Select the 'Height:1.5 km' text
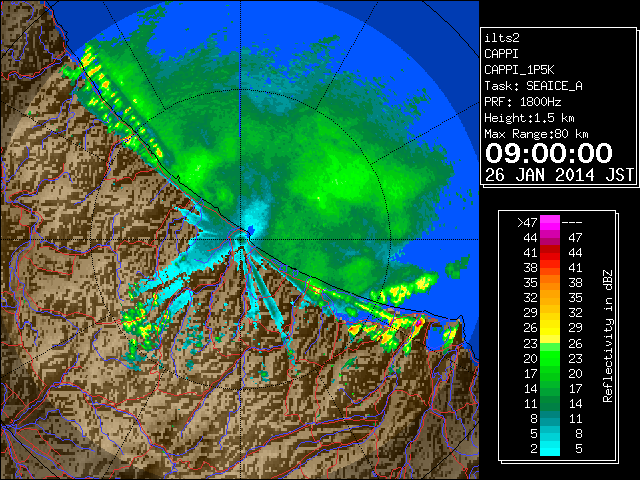 tap(529, 118)
